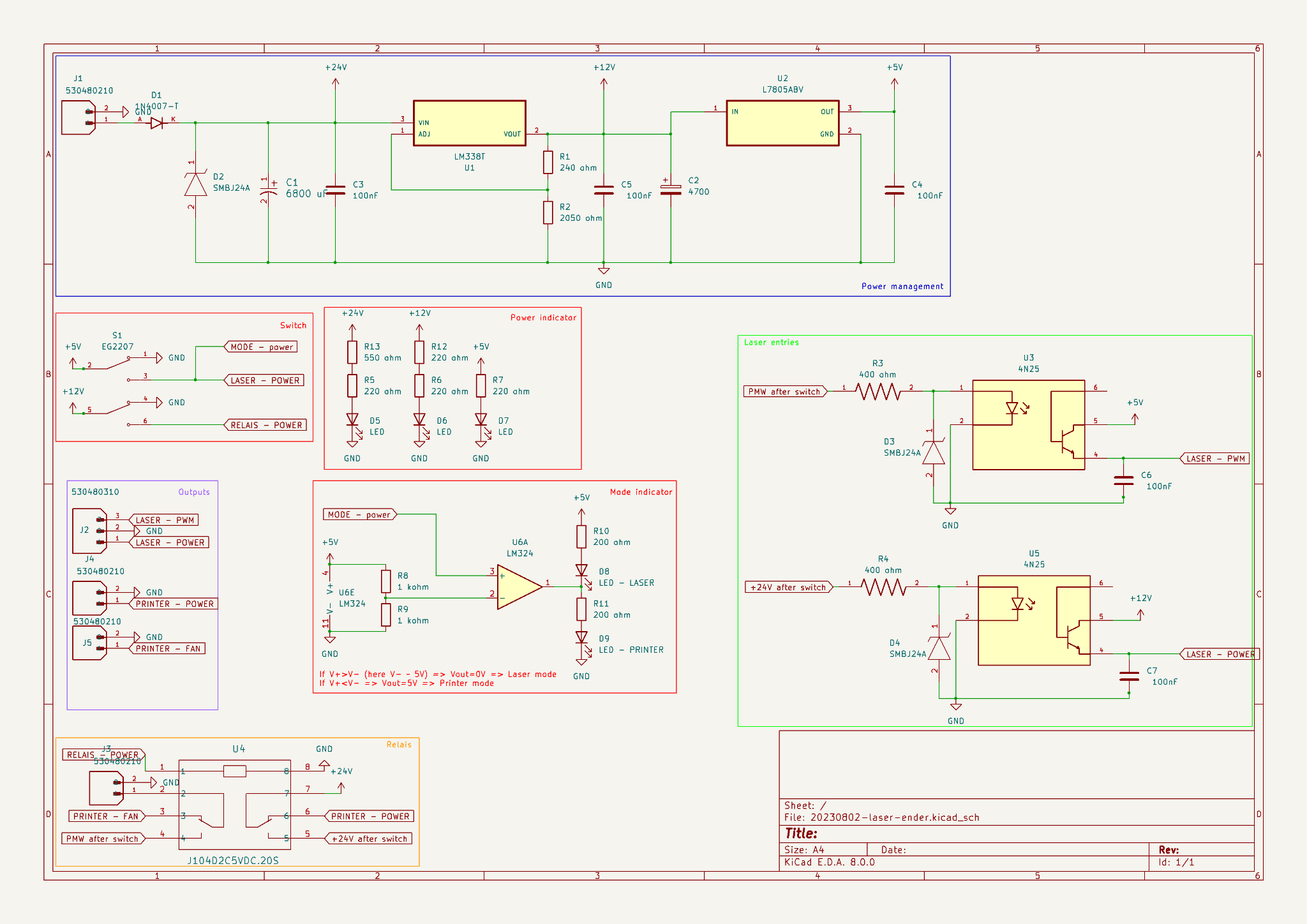
Task: Click the LM338T regulator U1 symbol
Action: tap(469, 123)
